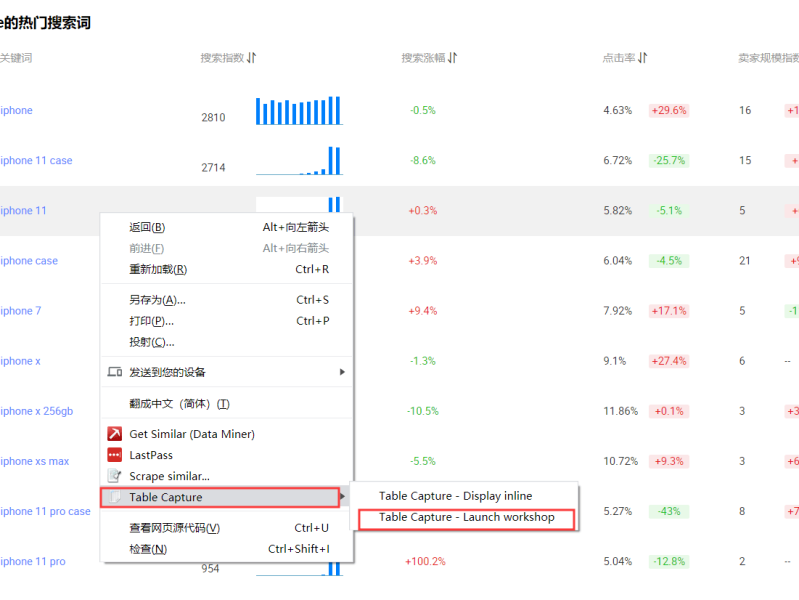Click the +0.1% badge in iphone x 256gb row

(669, 411)
